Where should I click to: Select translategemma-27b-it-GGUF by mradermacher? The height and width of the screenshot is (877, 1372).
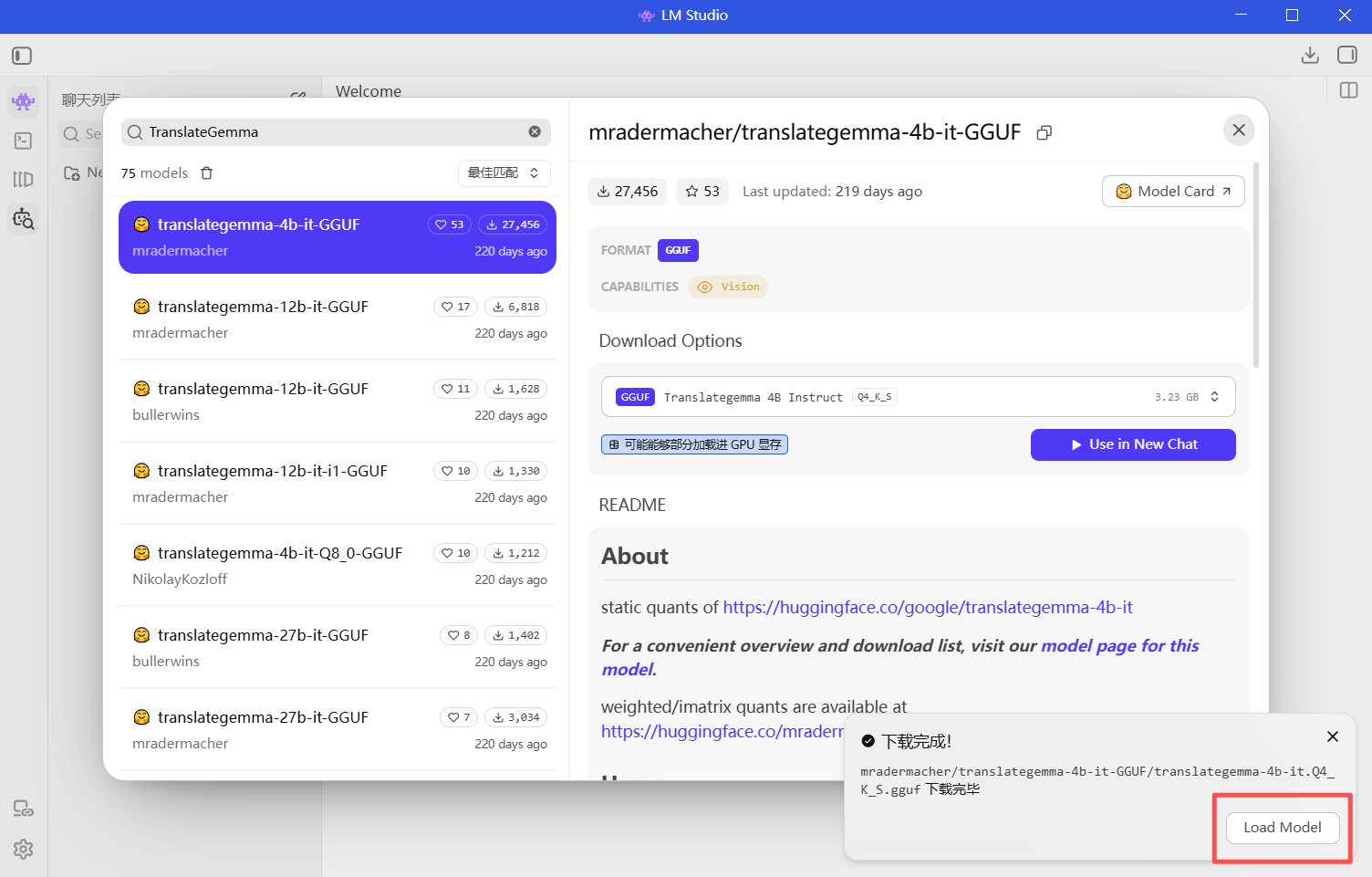click(x=338, y=730)
